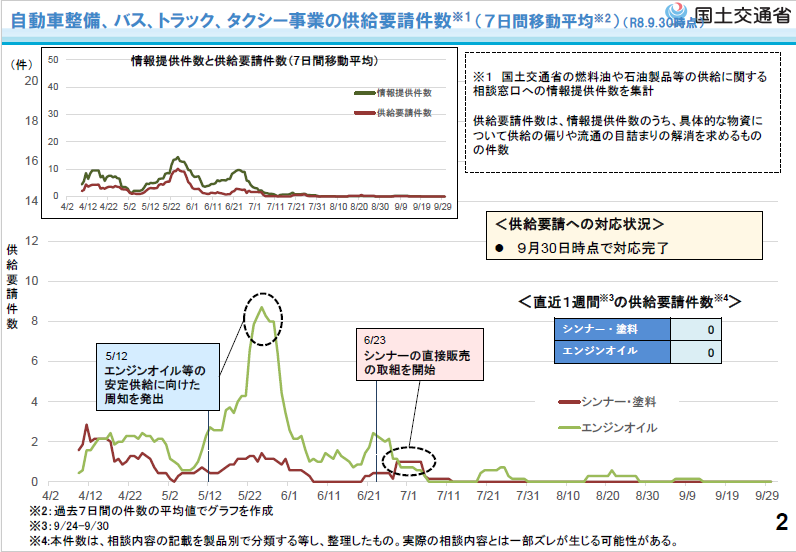
Task: Click the vertical axis label 供給要請件数
Action: click(12, 287)
